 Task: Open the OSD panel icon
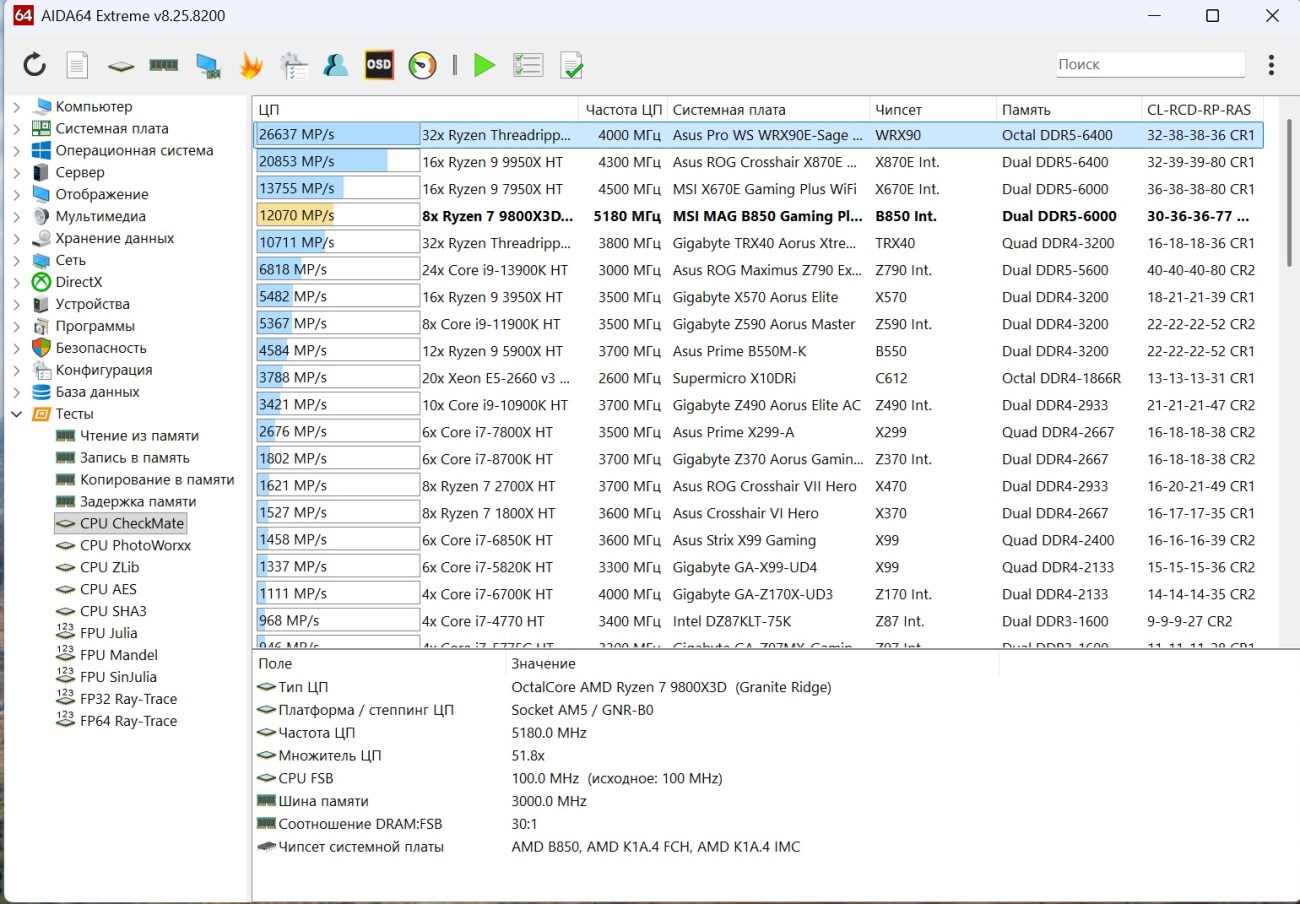pos(379,65)
